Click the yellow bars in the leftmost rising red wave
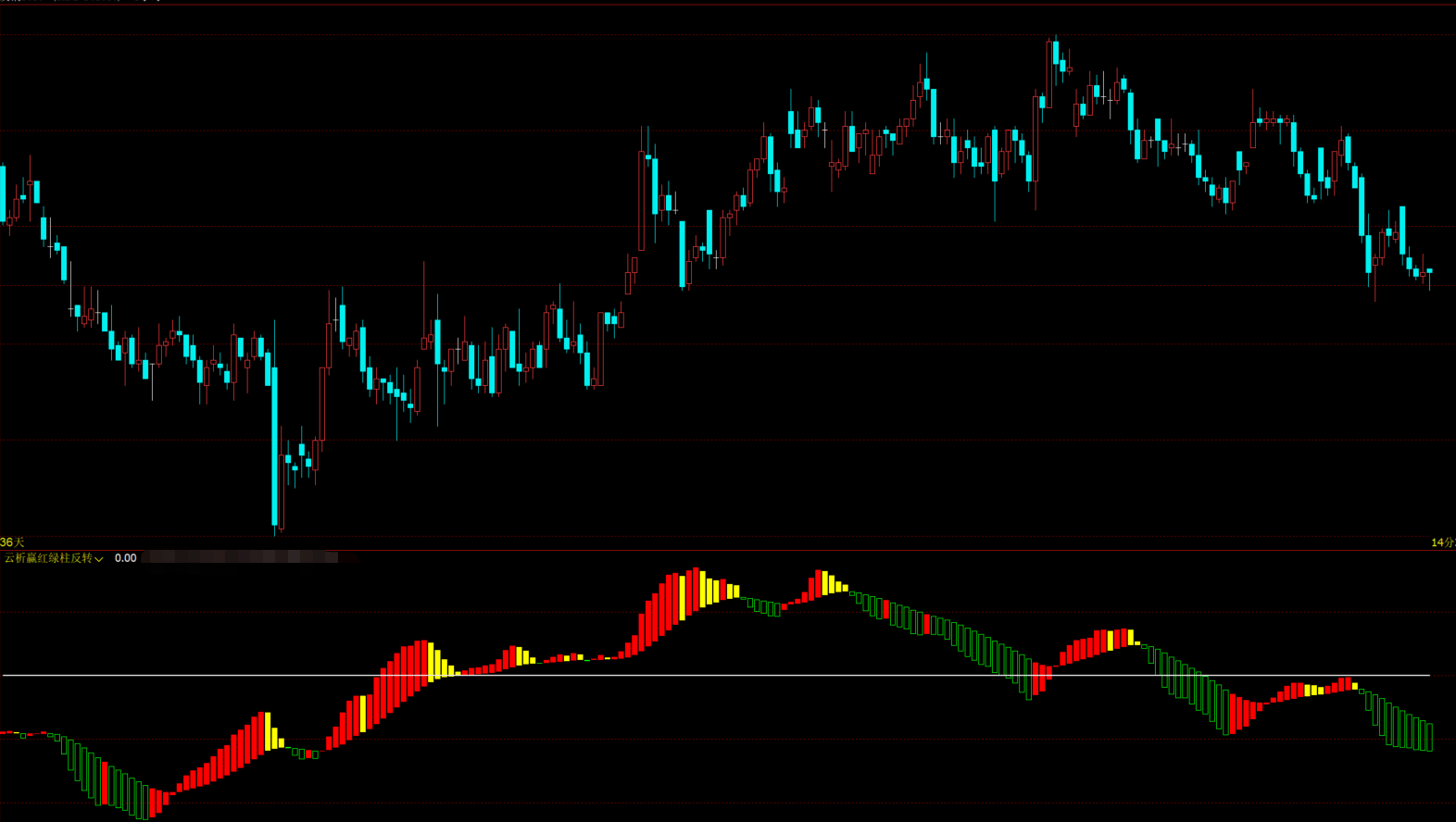 [x=271, y=731]
